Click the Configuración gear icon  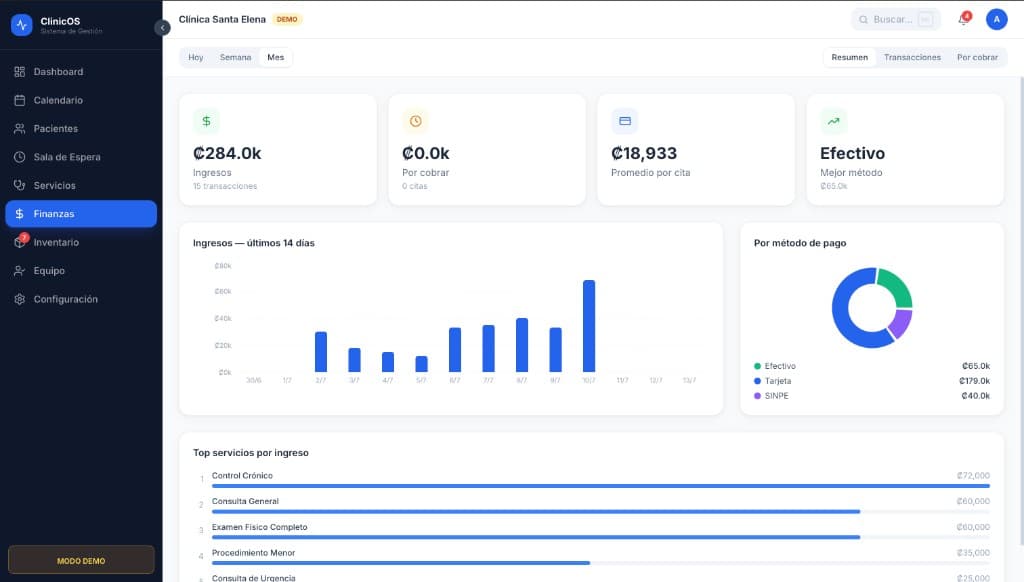[20, 299]
